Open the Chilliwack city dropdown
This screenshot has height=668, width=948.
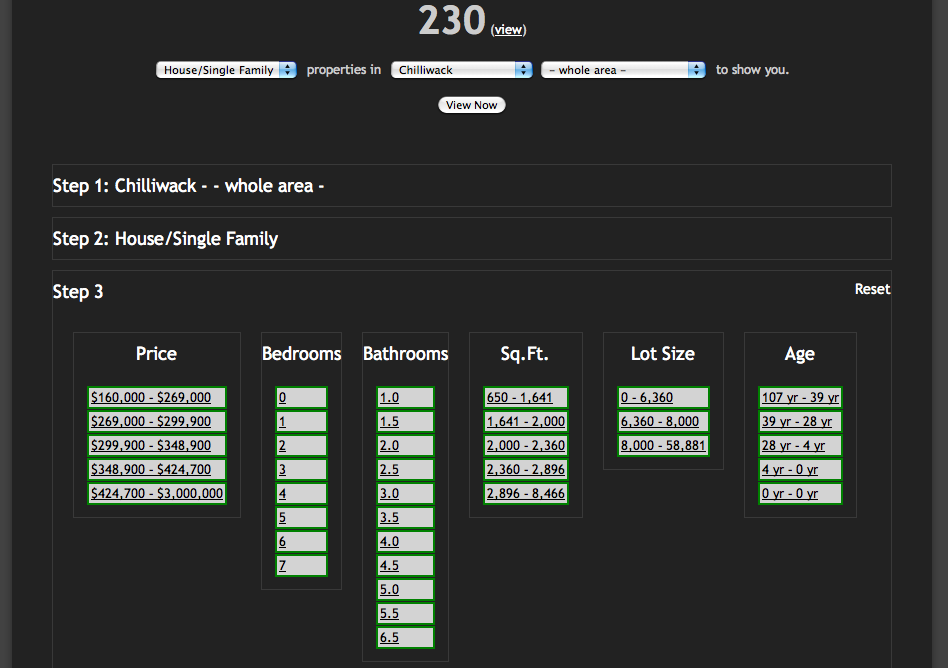coord(461,70)
